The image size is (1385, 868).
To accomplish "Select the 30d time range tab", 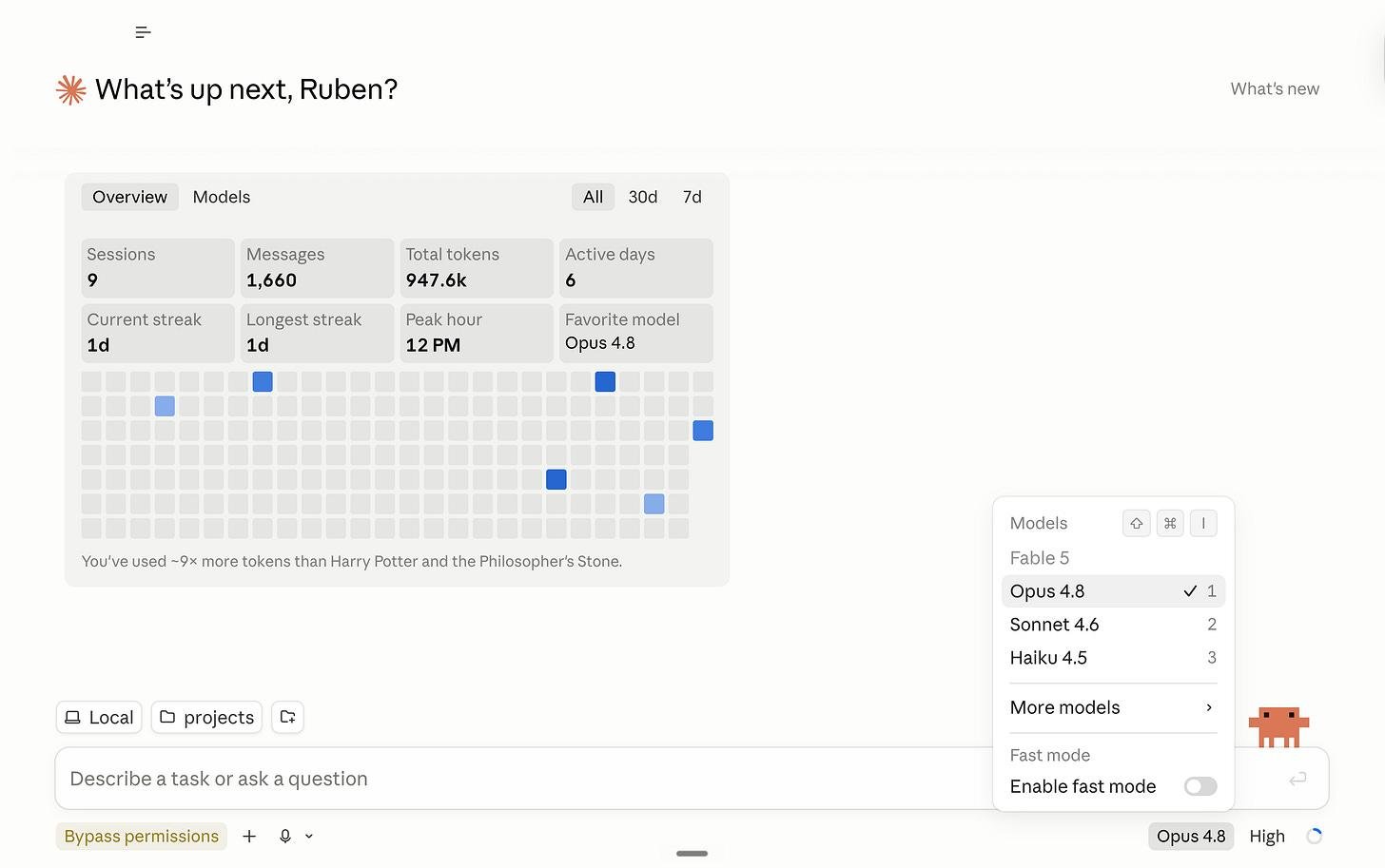I will coord(643,197).
